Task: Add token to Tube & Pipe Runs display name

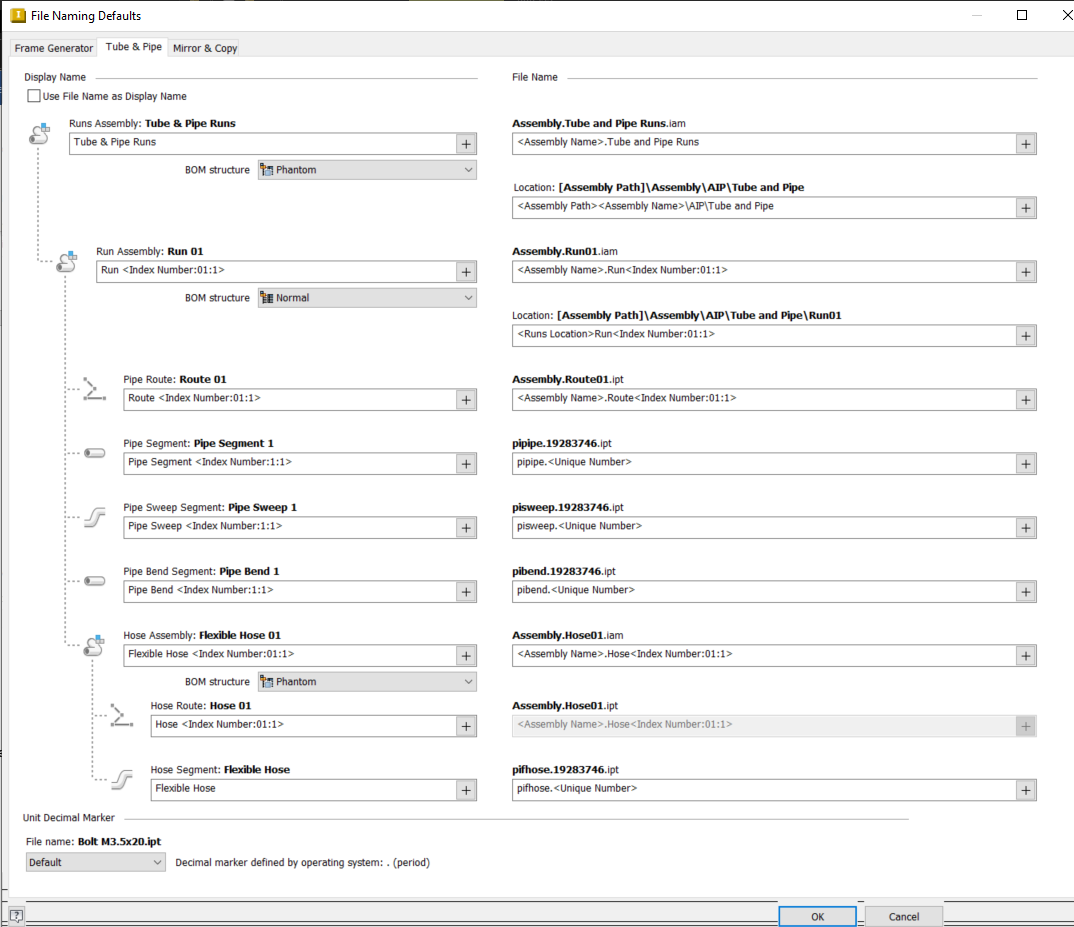Action: coord(466,144)
